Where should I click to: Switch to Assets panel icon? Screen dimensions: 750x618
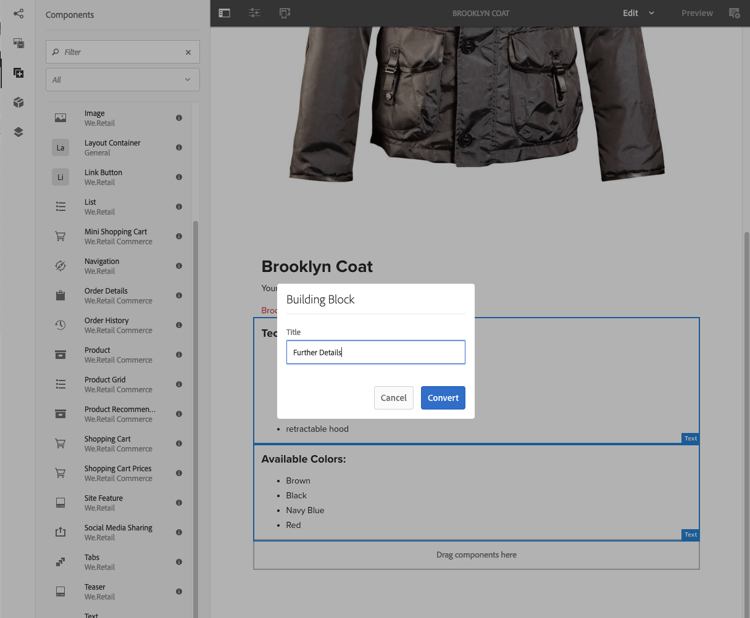click(x=18, y=43)
